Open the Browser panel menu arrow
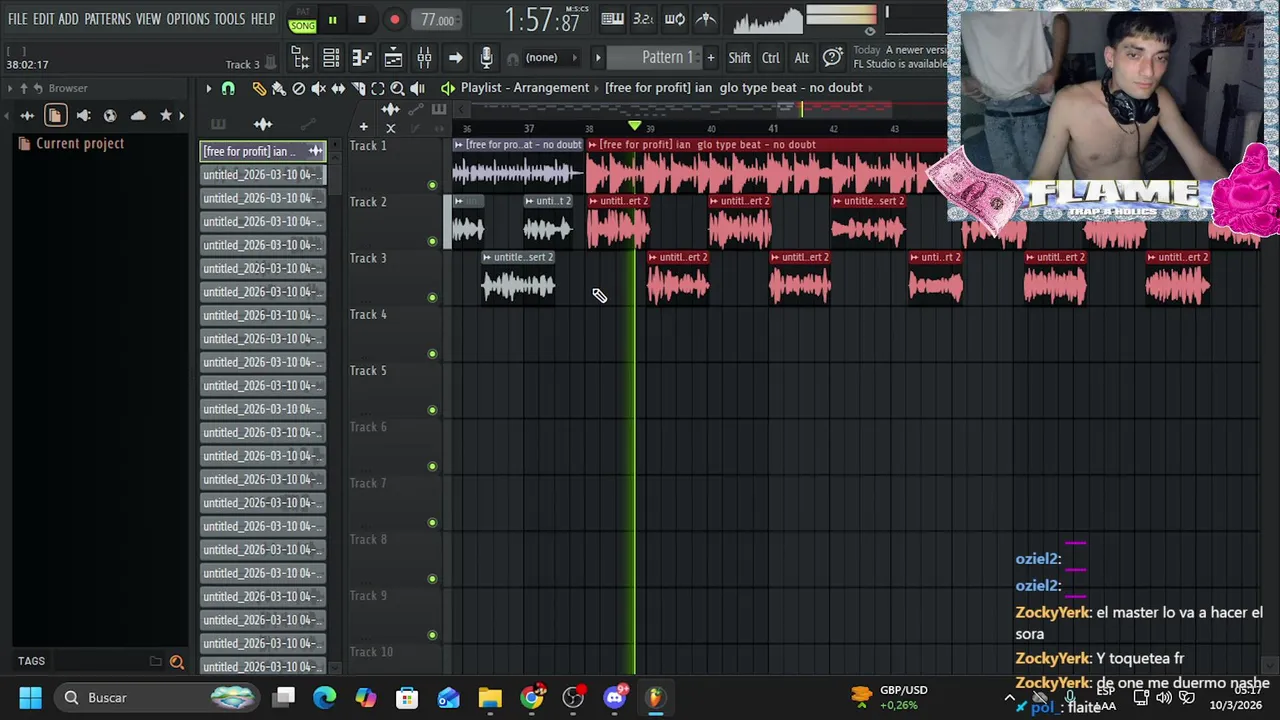The width and height of the screenshot is (1280, 720). [10, 88]
